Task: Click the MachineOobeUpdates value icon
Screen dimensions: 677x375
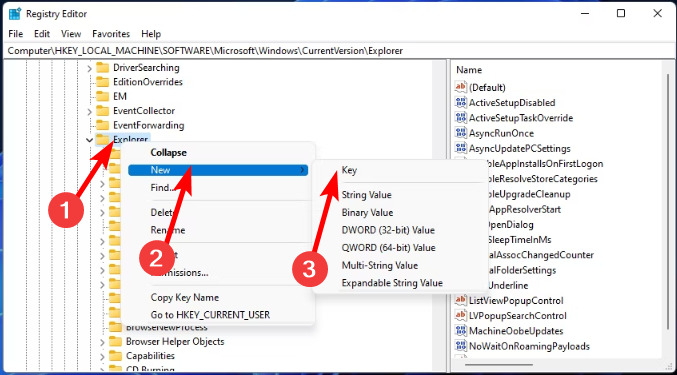Action: click(461, 331)
